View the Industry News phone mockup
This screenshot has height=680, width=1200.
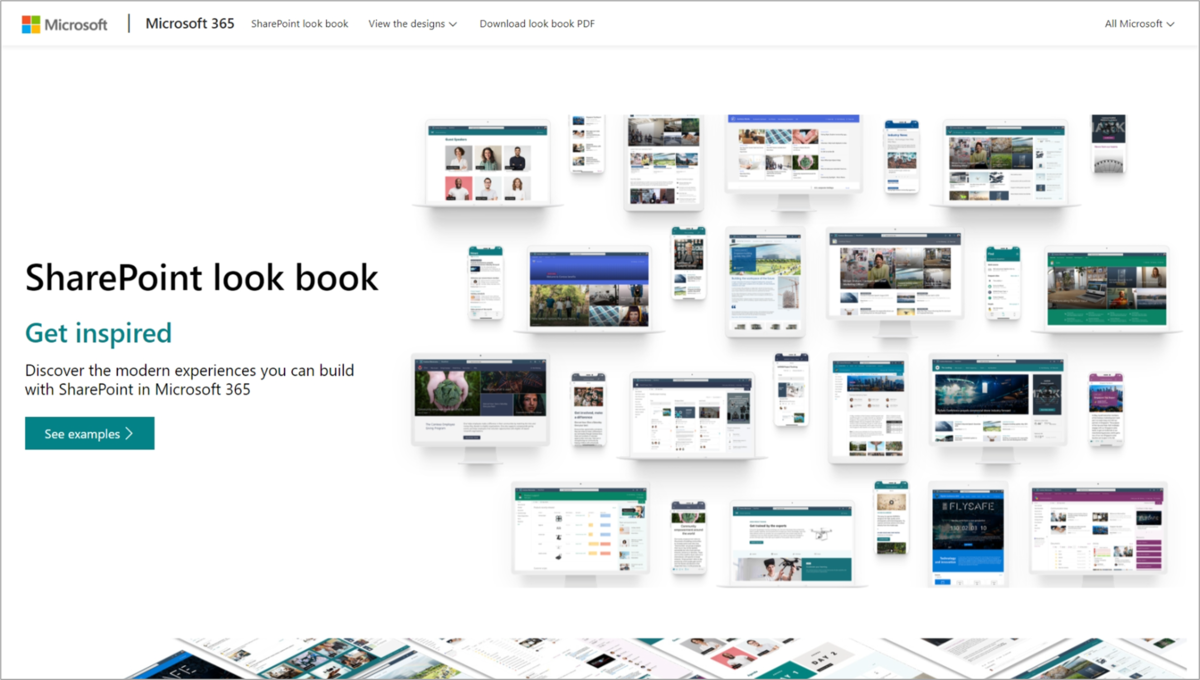901,155
